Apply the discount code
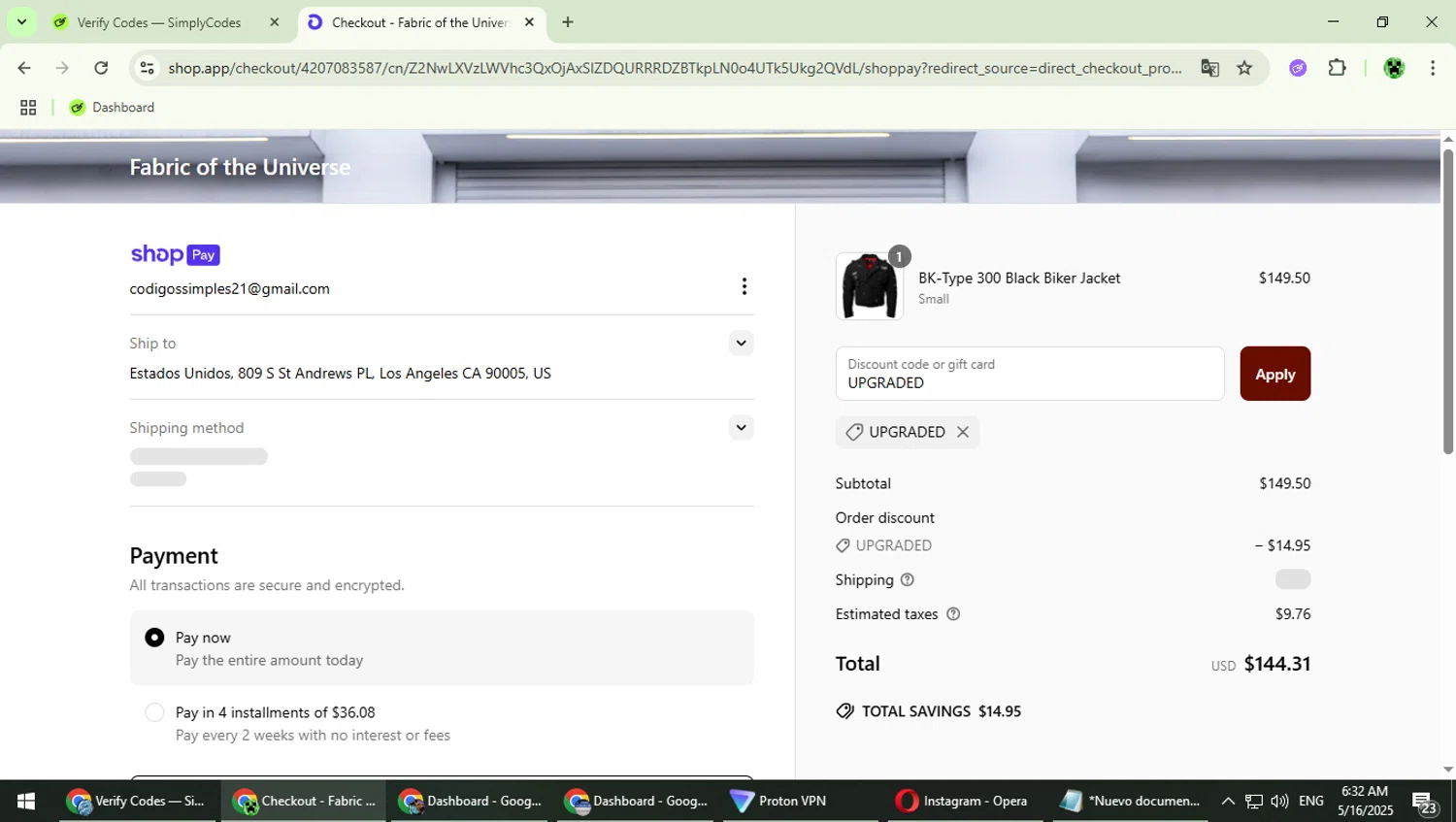 [x=1275, y=374]
